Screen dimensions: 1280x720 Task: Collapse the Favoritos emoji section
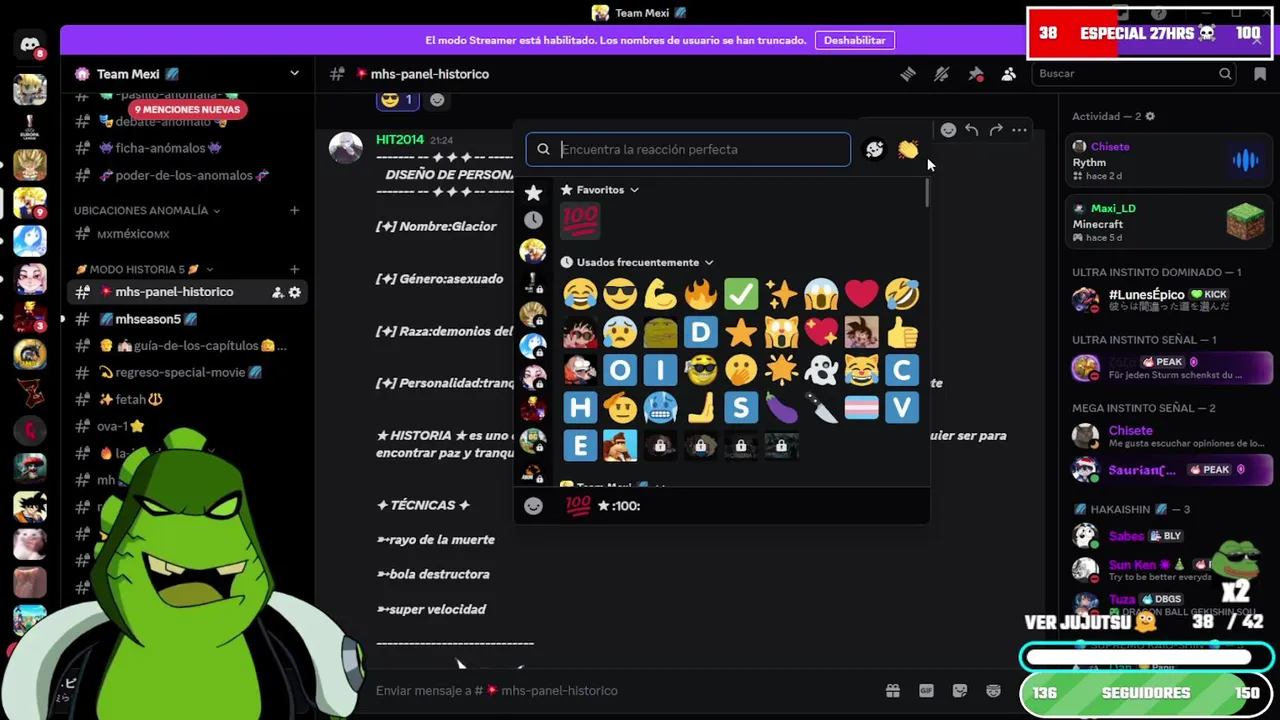pos(600,190)
